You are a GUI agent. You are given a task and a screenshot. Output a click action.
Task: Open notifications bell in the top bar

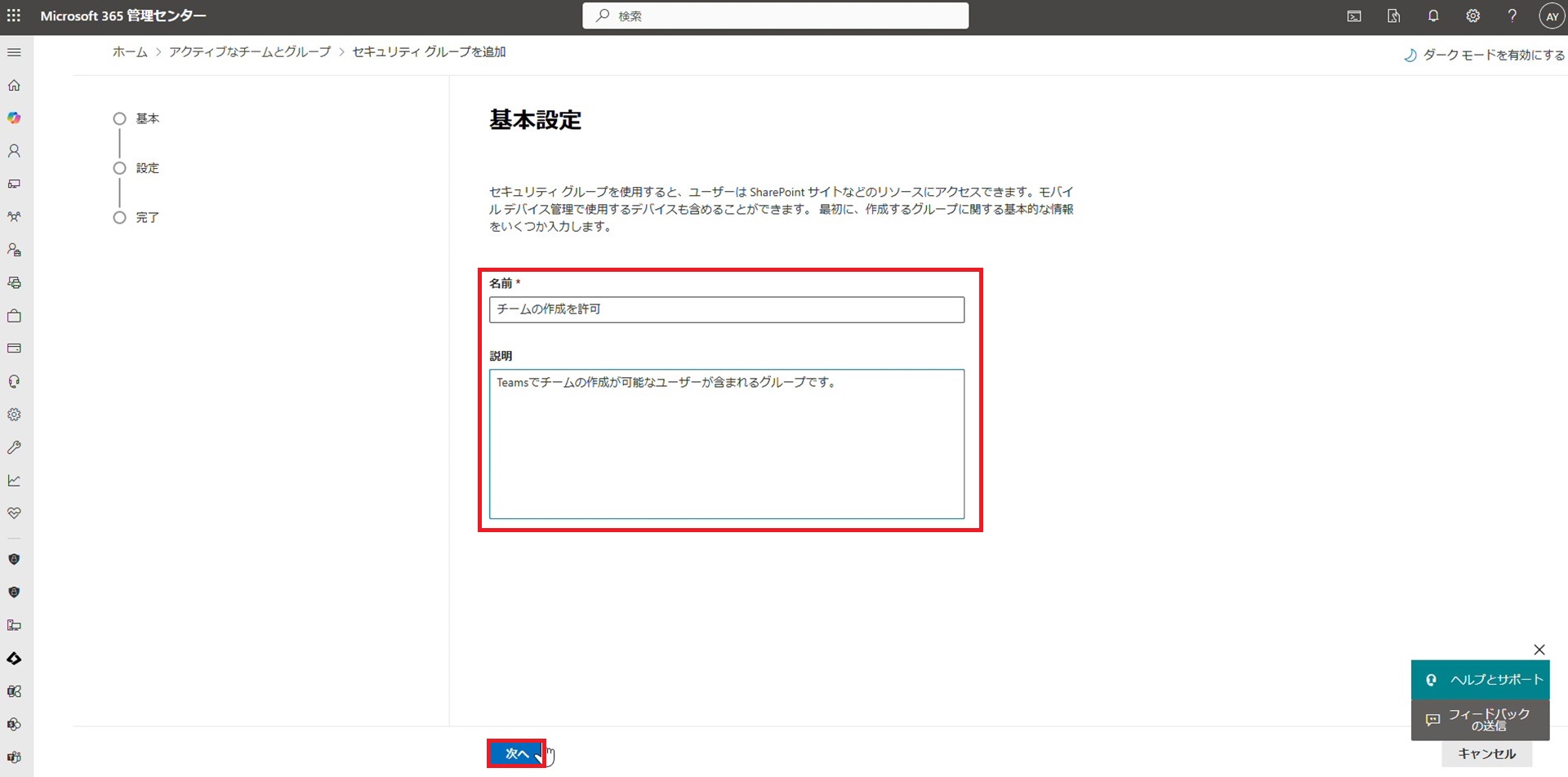(1433, 16)
